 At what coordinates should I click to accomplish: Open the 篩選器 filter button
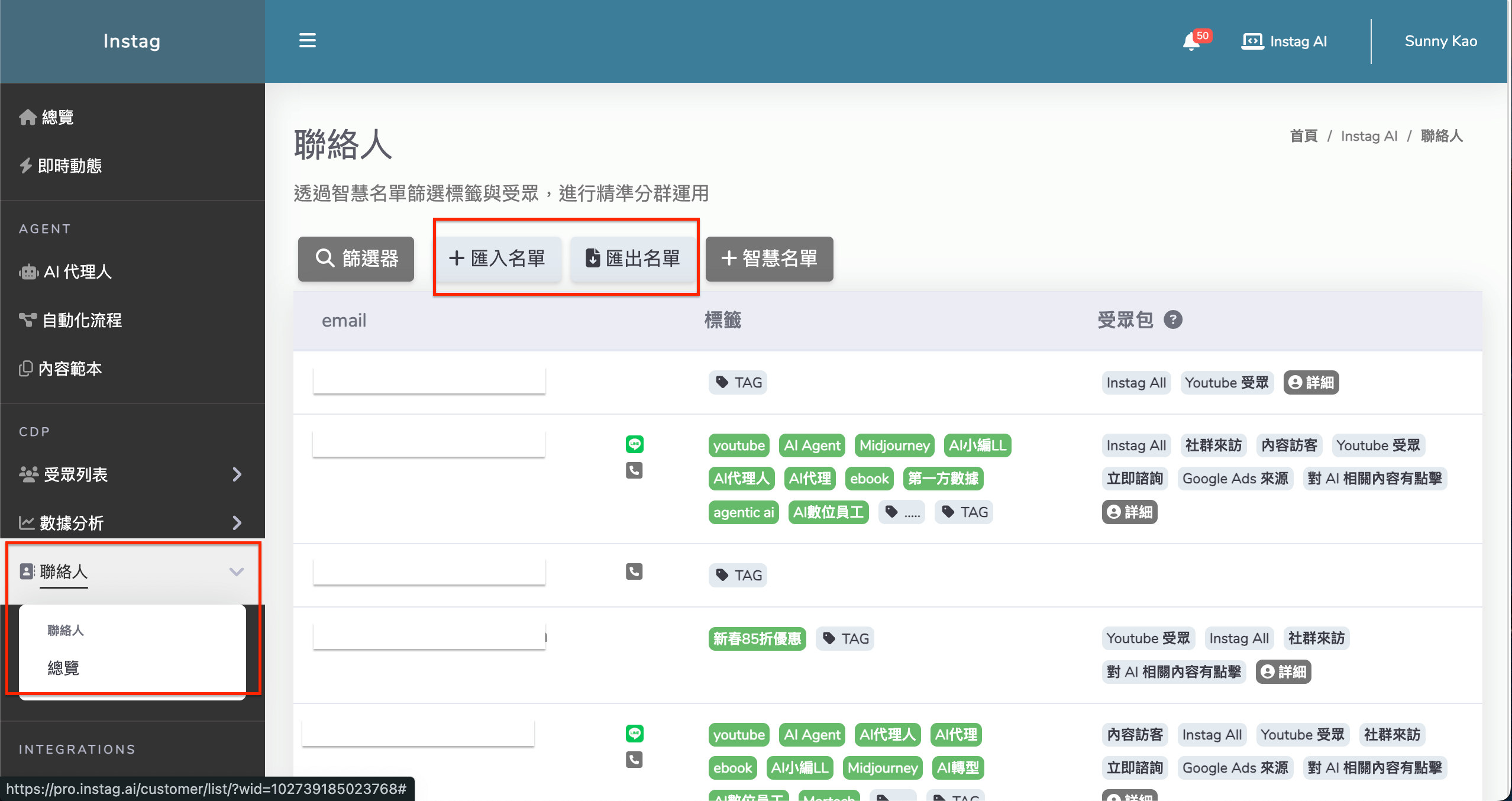tap(356, 259)
